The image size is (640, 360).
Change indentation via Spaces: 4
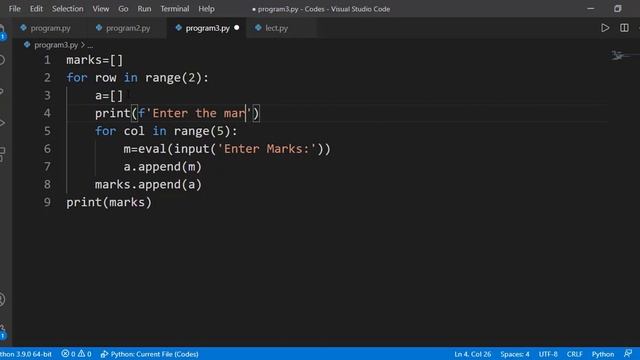point(515,354)
